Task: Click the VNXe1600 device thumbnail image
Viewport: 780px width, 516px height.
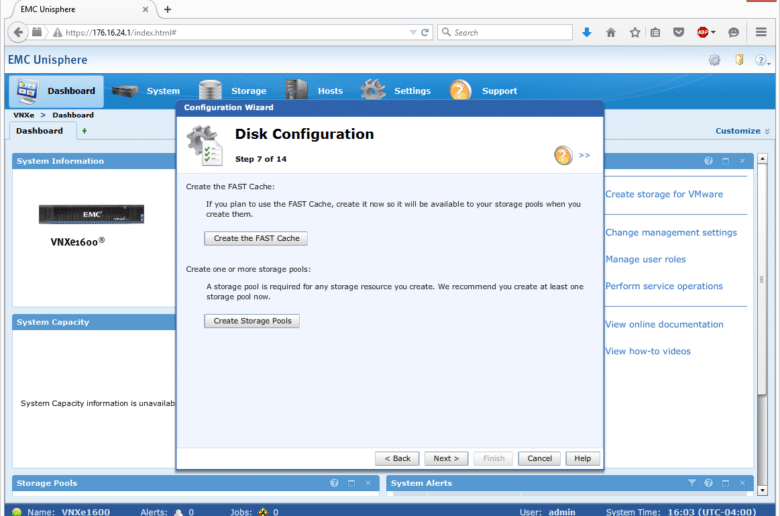Action: tap(92, 214)
